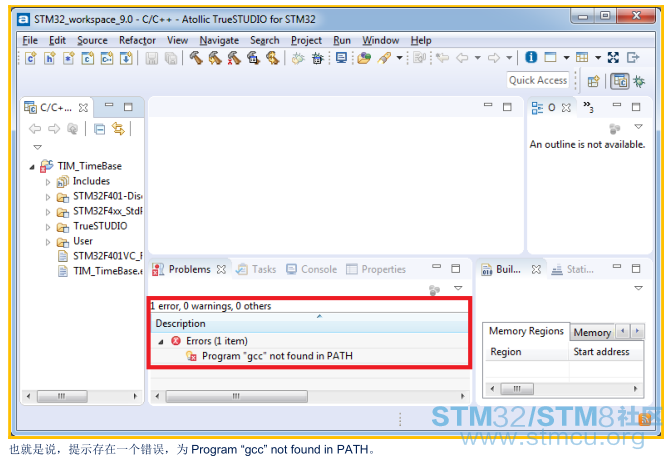
Task: Show hidden outline tabs chevron
Action: click(588, 107)
